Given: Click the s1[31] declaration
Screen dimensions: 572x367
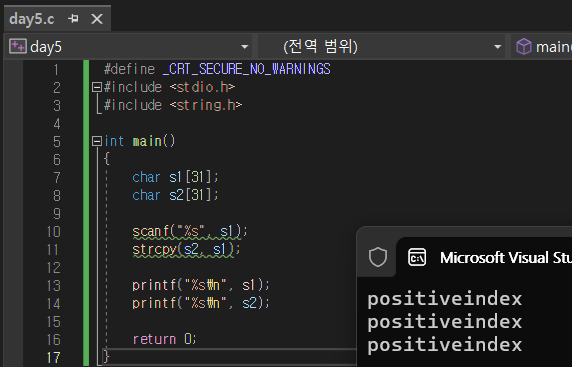Looking at the screenshot, I should click(x=193, y=177).
